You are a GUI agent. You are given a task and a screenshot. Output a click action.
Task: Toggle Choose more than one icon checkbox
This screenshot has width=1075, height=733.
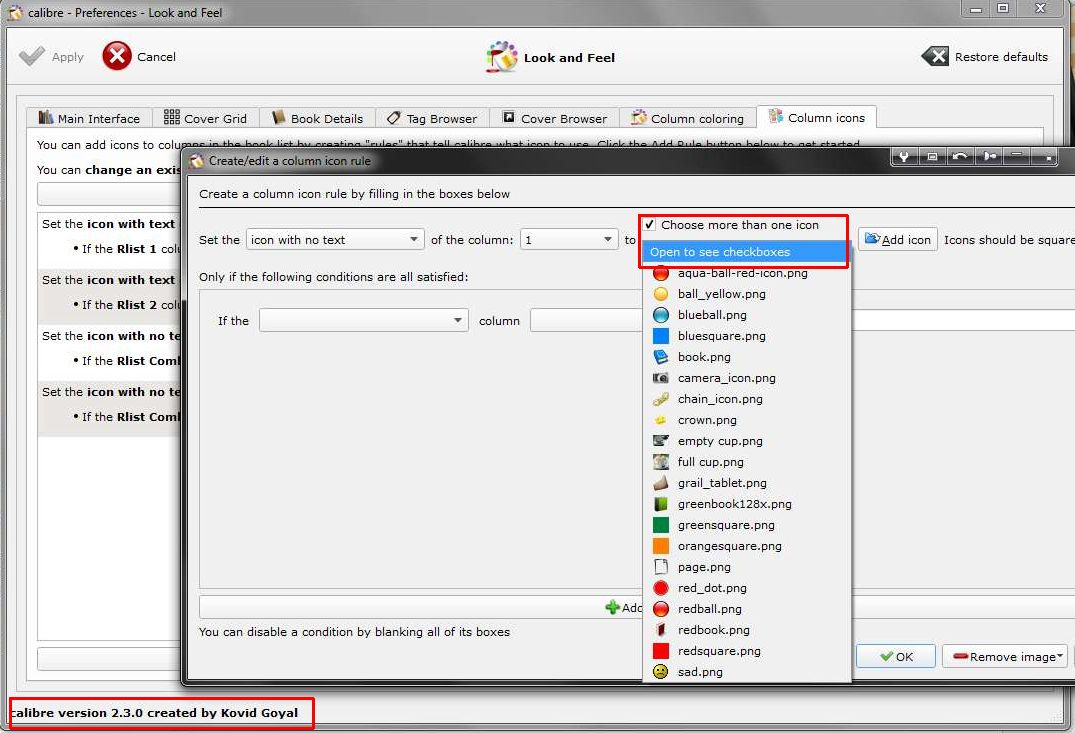pyautogui.click(x=649, y=225)
